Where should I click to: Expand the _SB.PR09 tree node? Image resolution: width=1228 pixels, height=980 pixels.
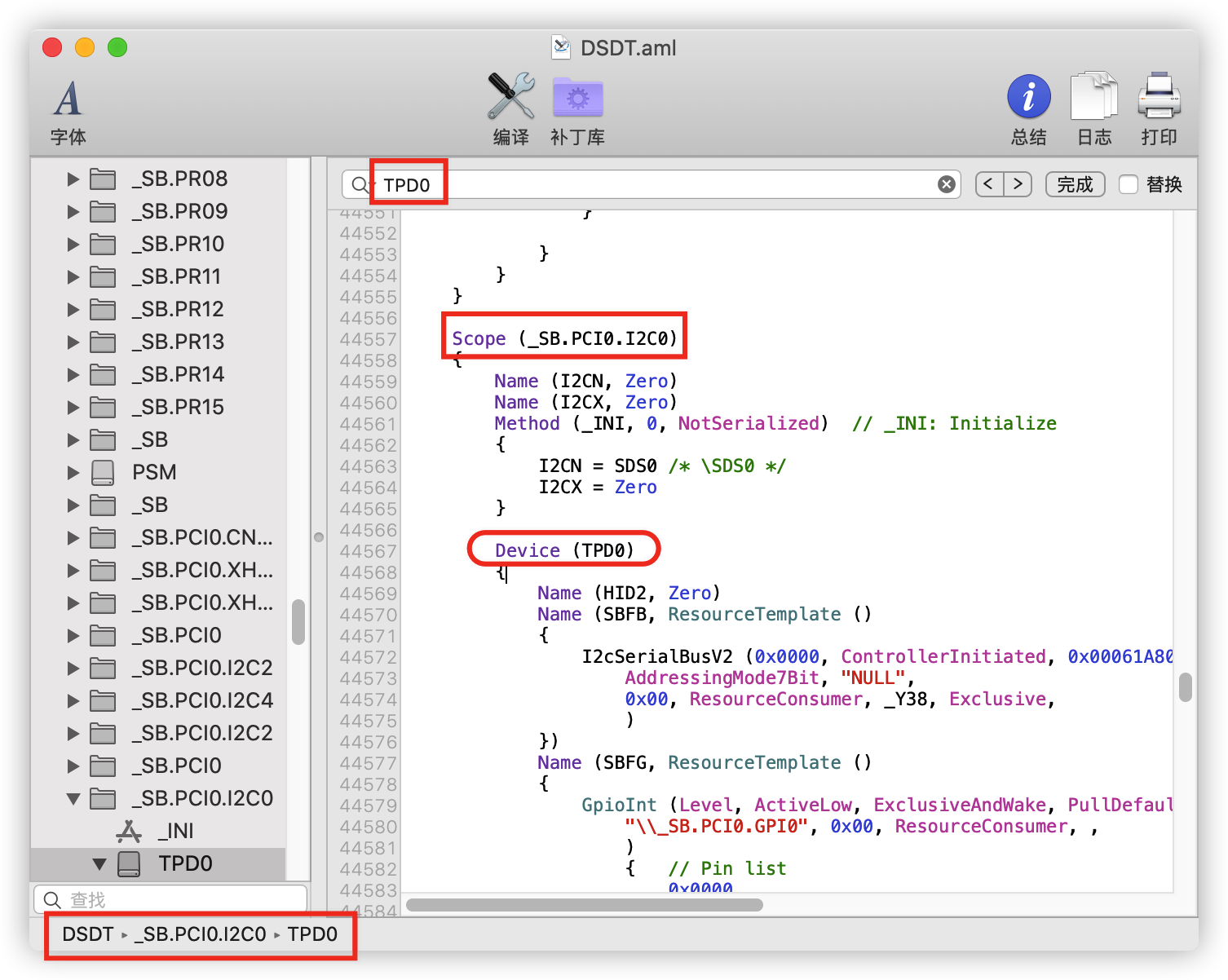73,211
